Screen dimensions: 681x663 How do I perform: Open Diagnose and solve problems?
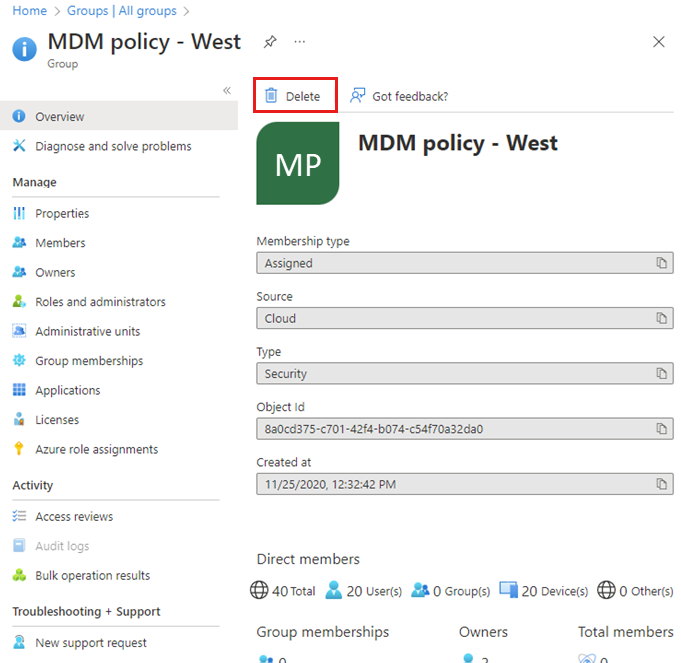(113, 146)
